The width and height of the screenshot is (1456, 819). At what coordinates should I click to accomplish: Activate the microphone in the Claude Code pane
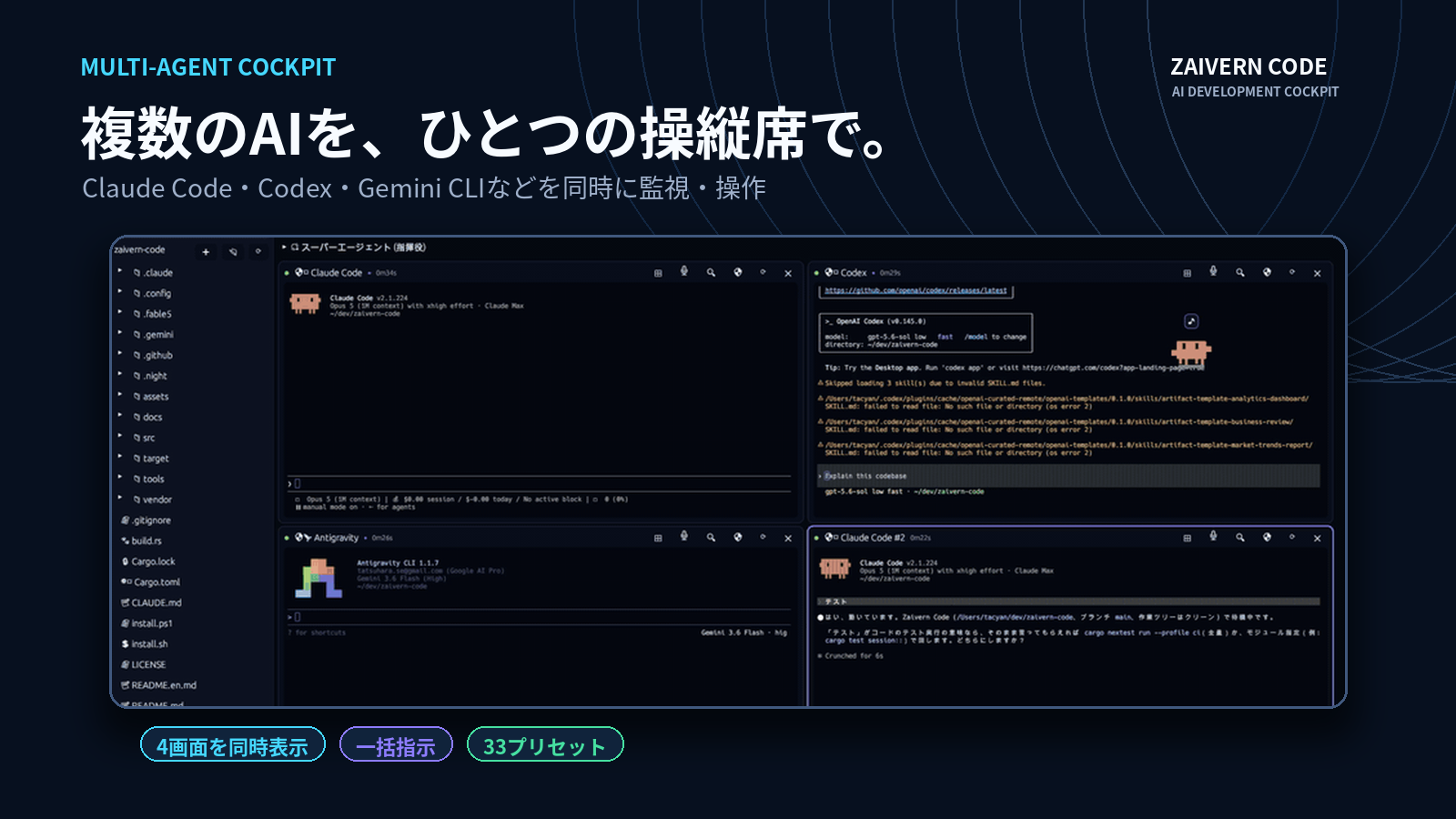[684, 272]
